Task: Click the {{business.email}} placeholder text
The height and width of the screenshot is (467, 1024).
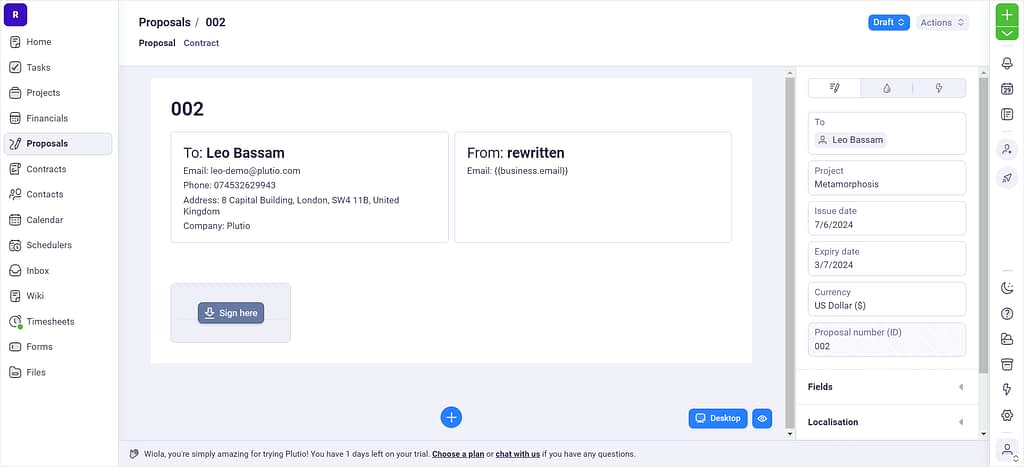Action: 531,171
